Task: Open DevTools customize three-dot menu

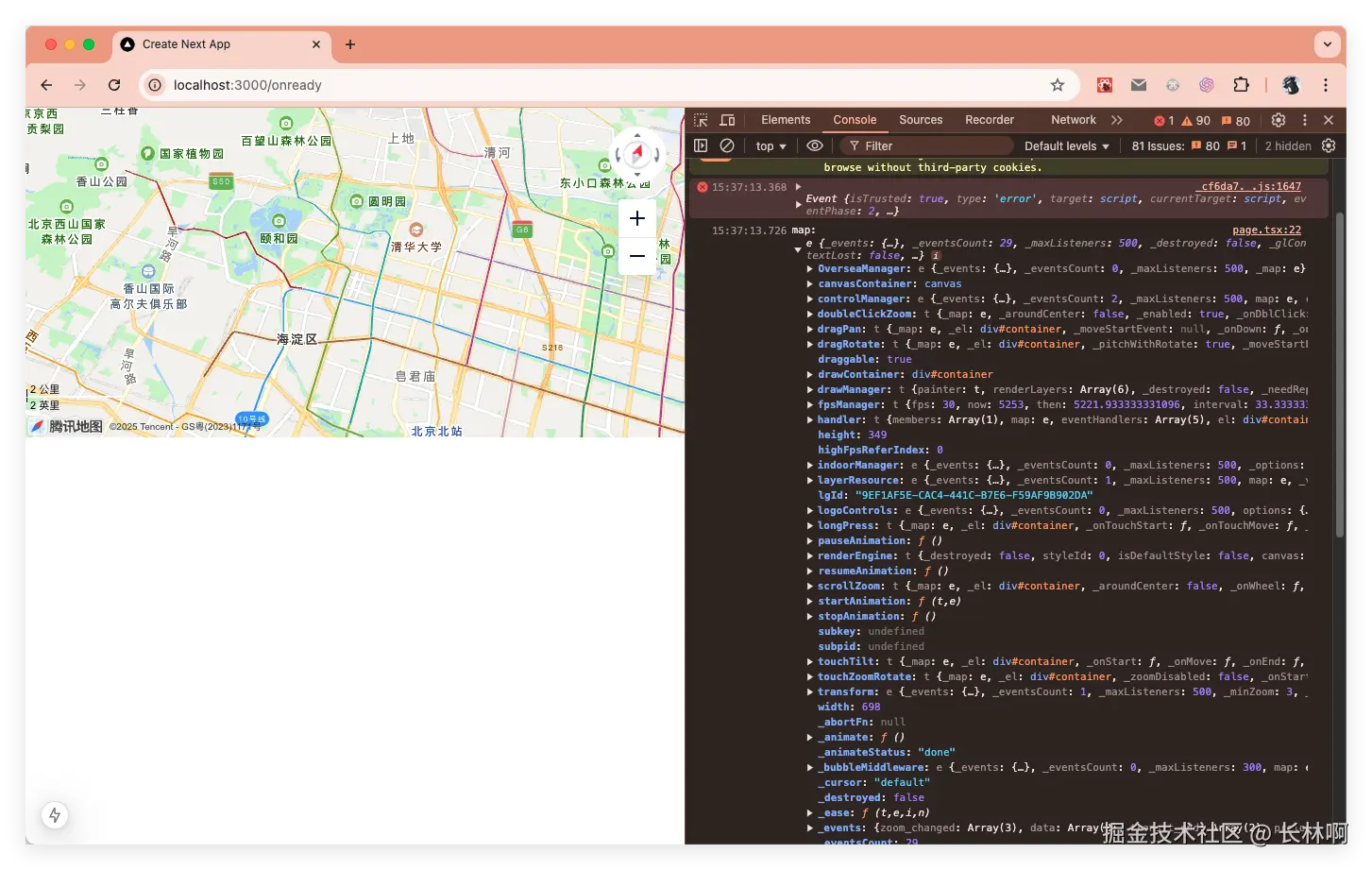Action: tap(1305, 120)
